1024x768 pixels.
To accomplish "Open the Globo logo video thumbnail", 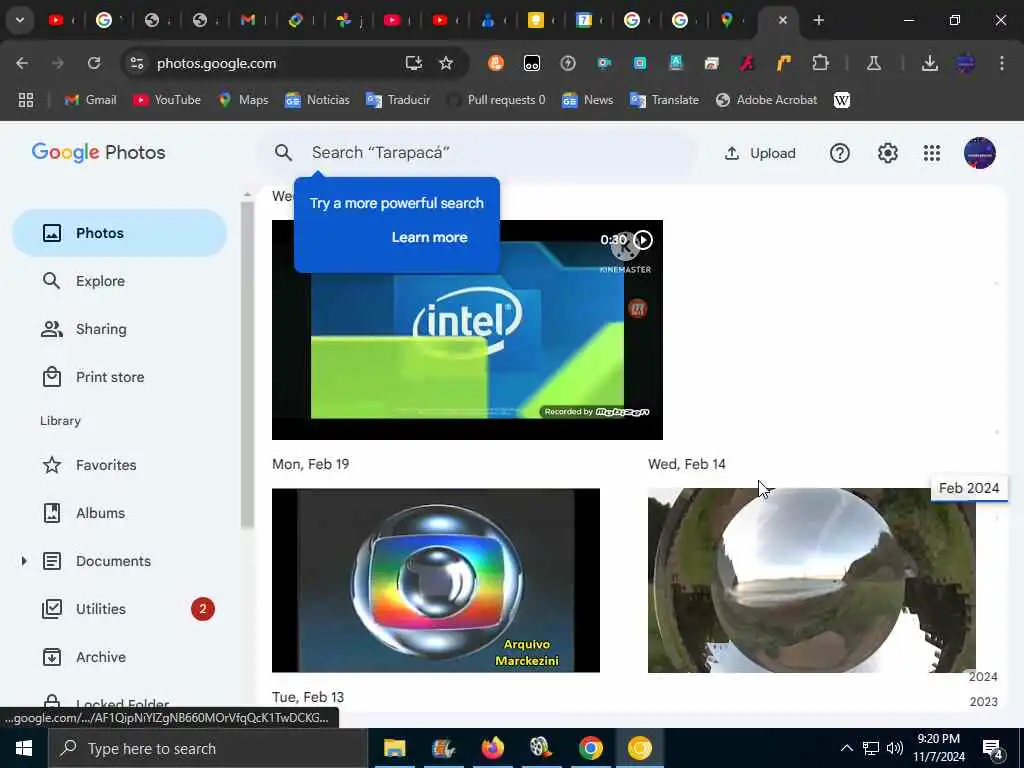I will (x=436, y=580).
